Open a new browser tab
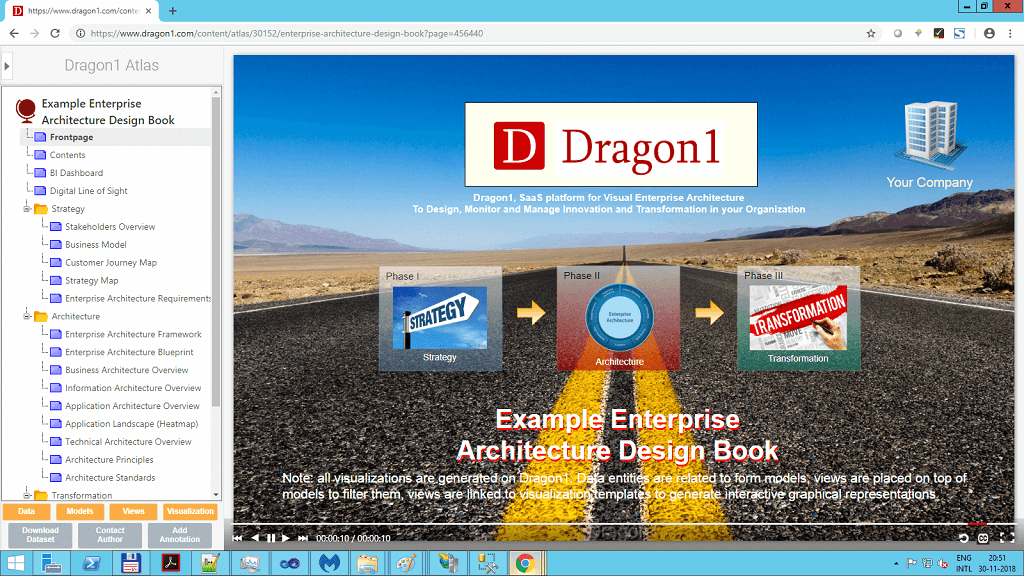The width and height of the screenshot is (1024, 576). (172, 11)
